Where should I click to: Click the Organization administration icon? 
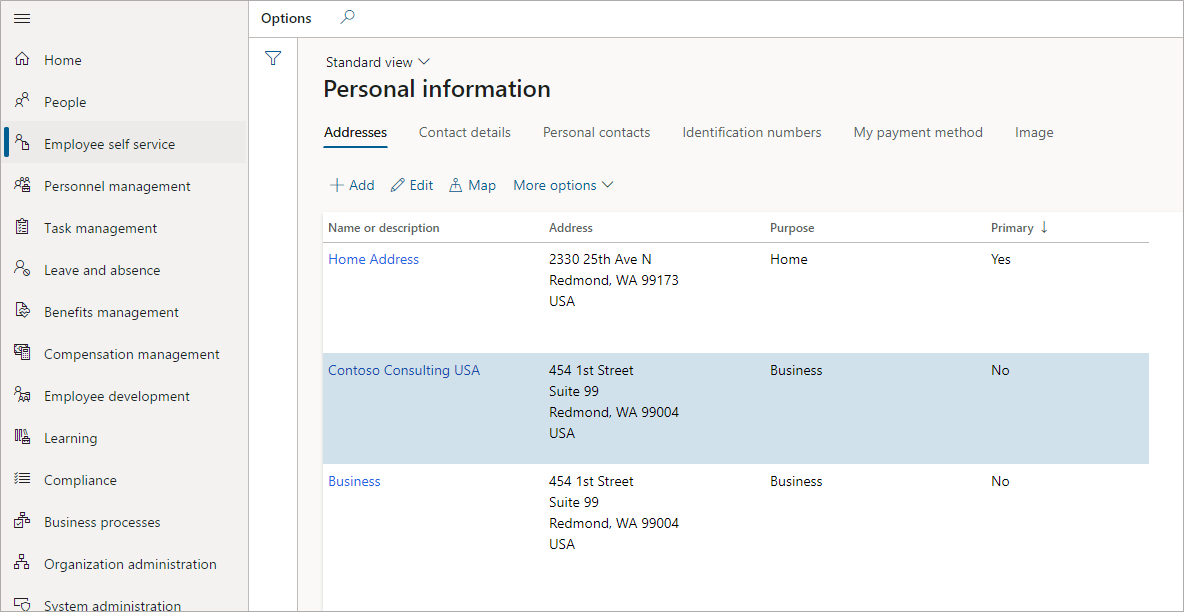[23, 563]
